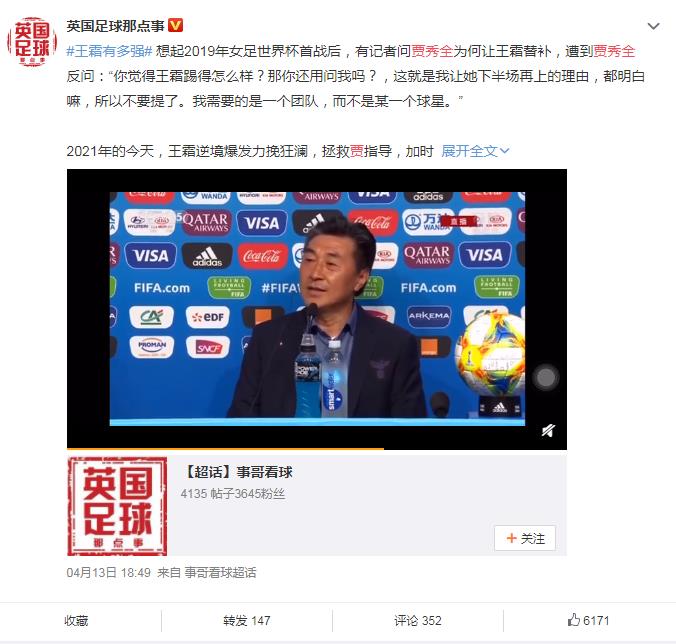The height and width of the screenshot is (644, 676).
Task: Like the post via thumbs-up icon
Action: 573,620
